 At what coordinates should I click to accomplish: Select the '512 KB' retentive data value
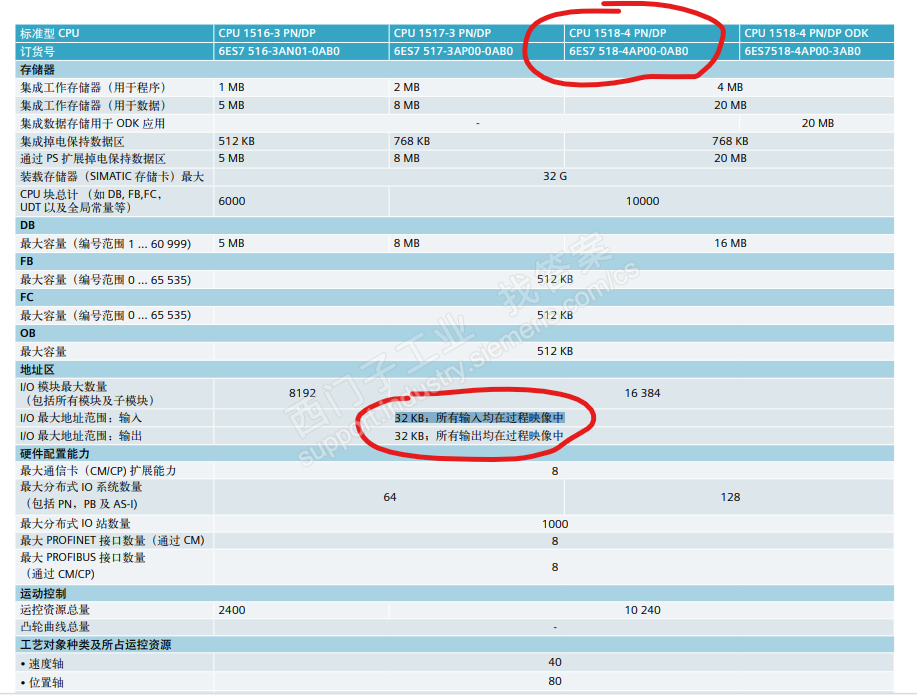[236, 141]
